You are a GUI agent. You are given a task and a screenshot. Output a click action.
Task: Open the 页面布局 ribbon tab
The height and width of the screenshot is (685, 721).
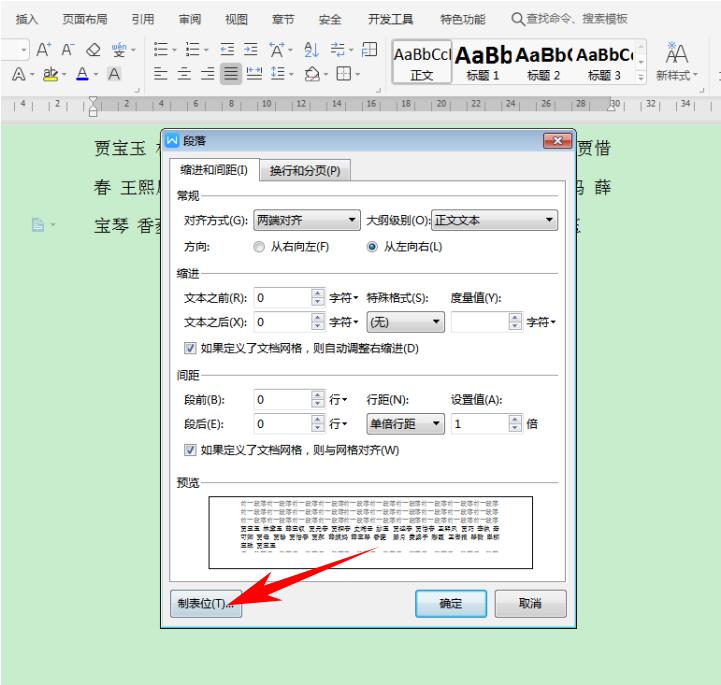coord(85,19)
